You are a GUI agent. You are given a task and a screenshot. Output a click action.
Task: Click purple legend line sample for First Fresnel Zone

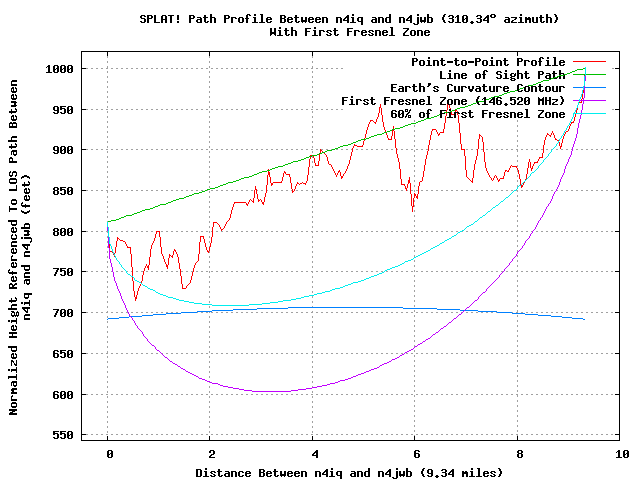click(x=589, y=100)
